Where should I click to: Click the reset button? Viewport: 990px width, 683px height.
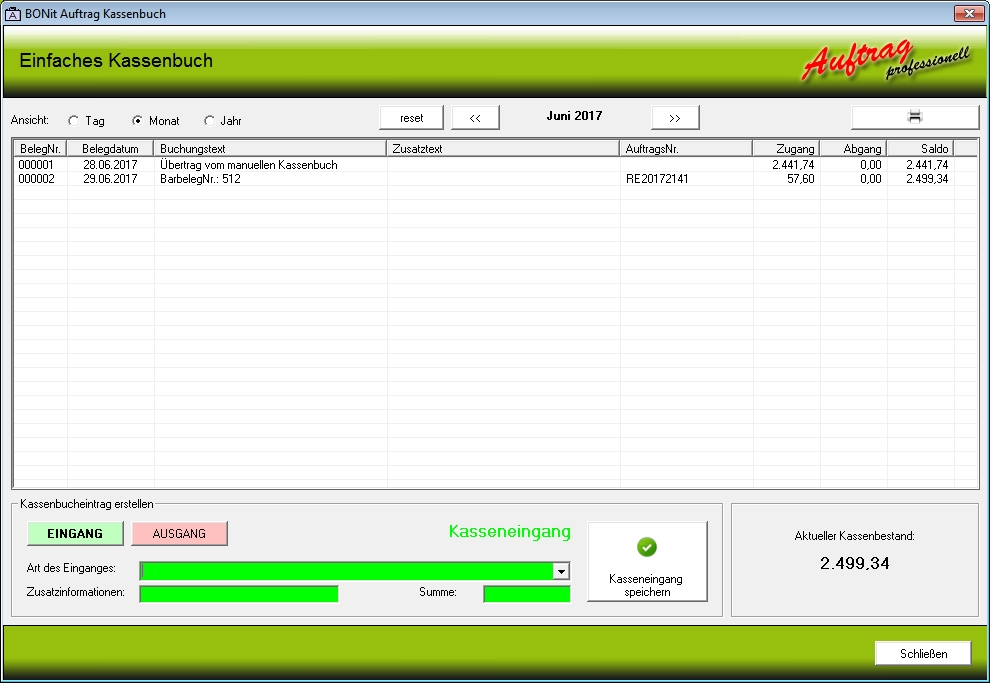412,118
